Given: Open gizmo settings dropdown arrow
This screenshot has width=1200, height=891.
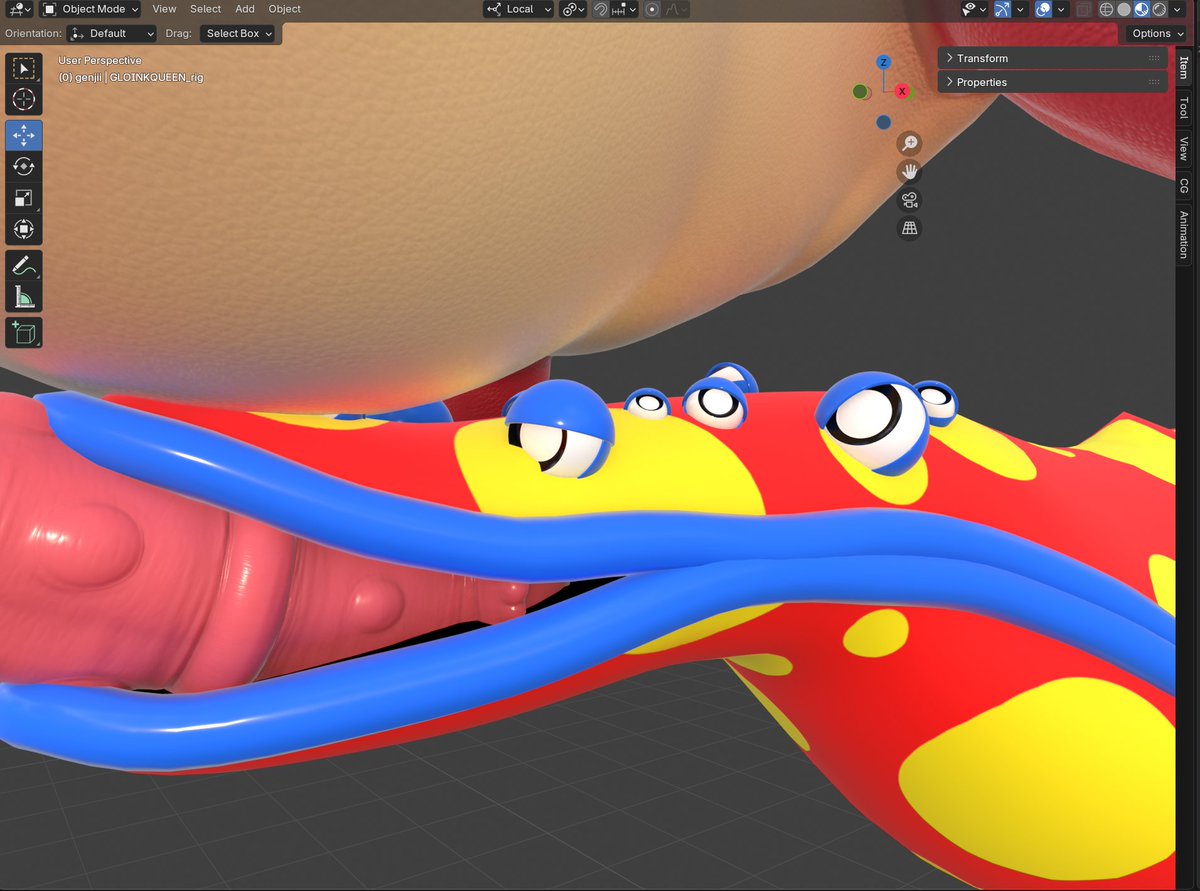Looking at the screenshot, I should (x=1020, y=9).
